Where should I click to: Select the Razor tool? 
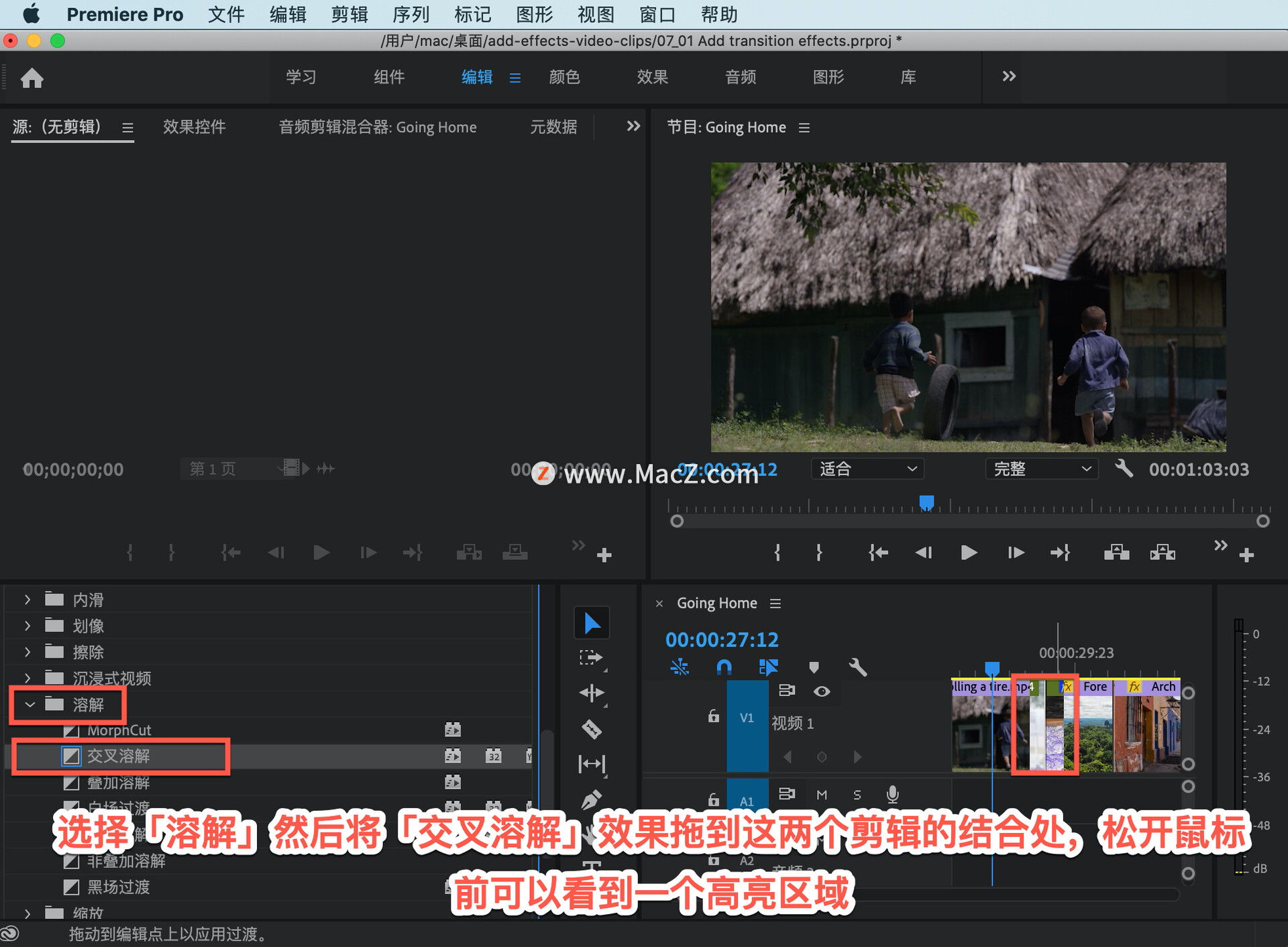[592, 728]
